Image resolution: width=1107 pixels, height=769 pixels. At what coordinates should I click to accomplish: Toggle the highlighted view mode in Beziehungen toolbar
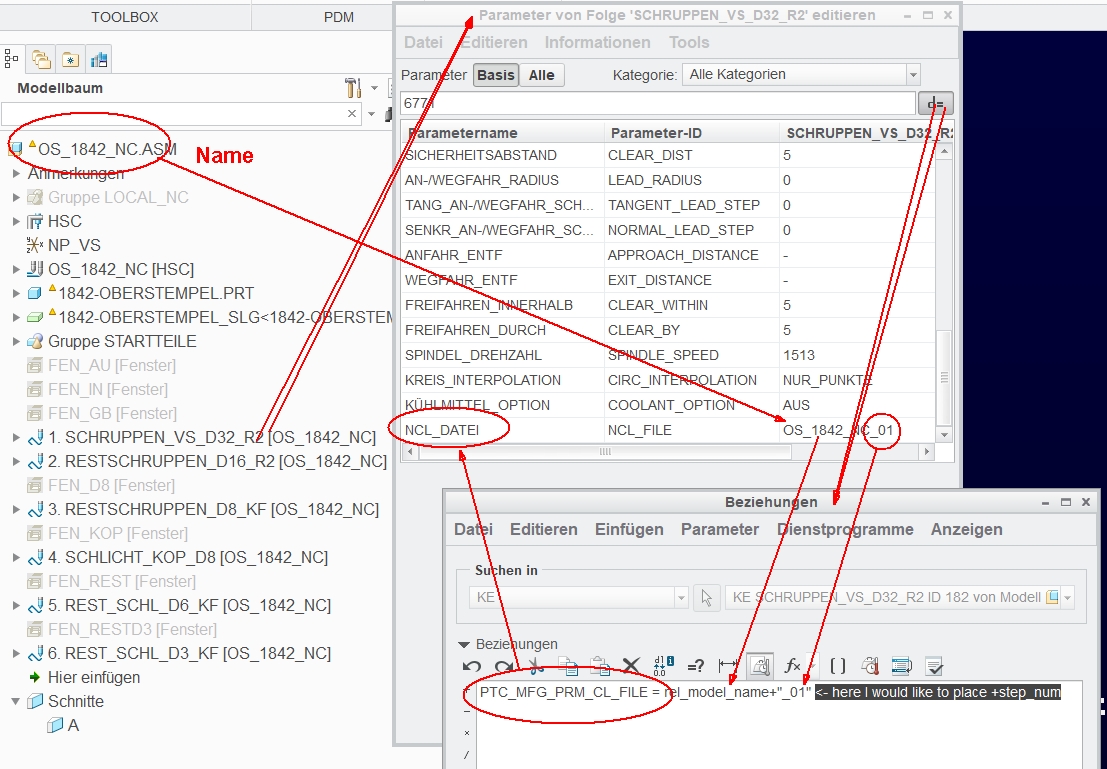(761, 664)
